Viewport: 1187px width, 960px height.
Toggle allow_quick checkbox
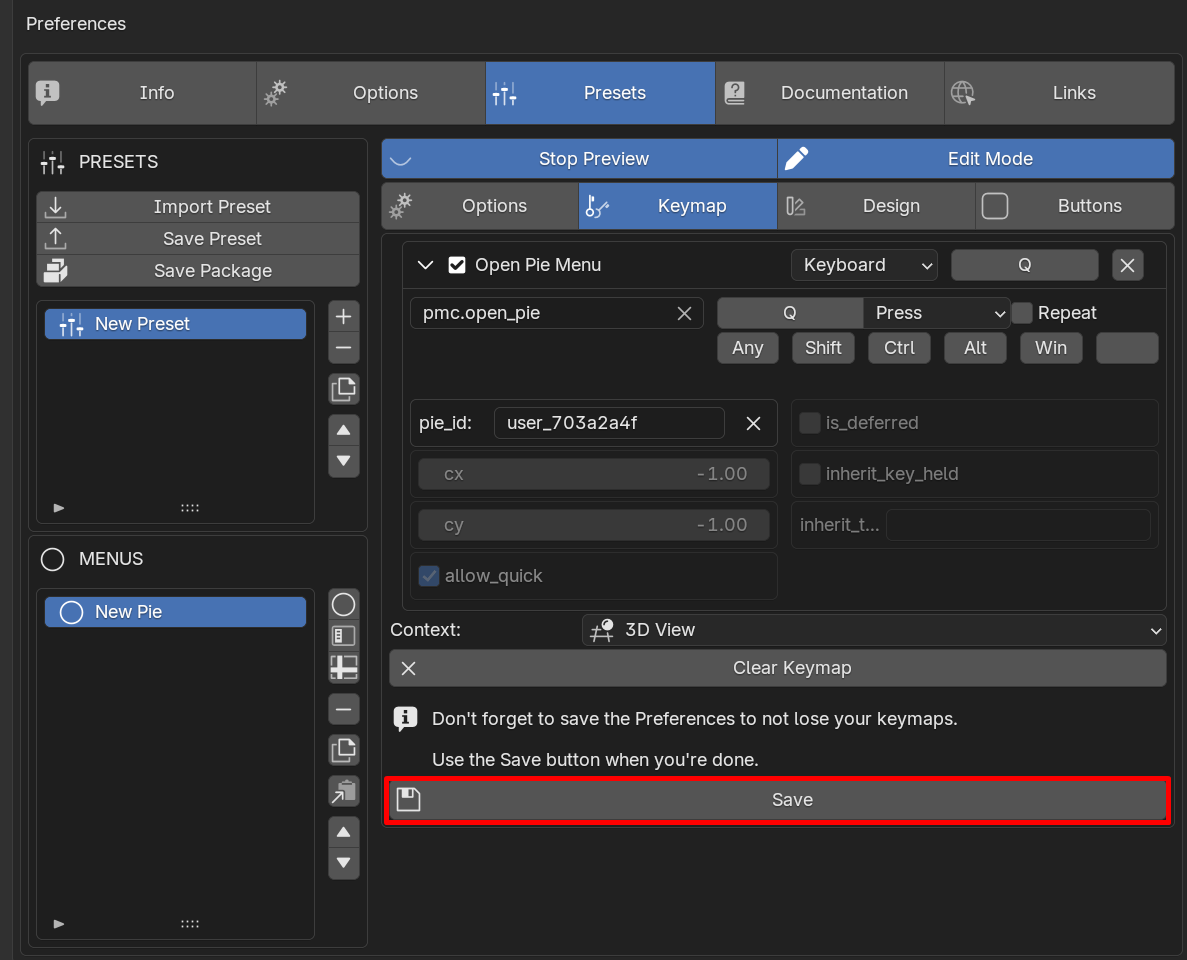[x=428, y=576]
